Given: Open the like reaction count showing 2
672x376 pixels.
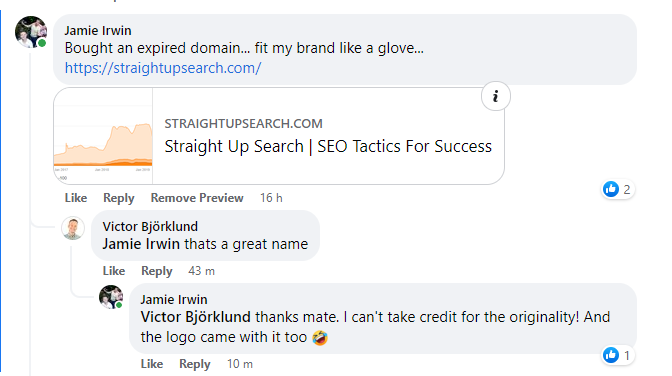Looking at the screenshot, I should 618,189.
